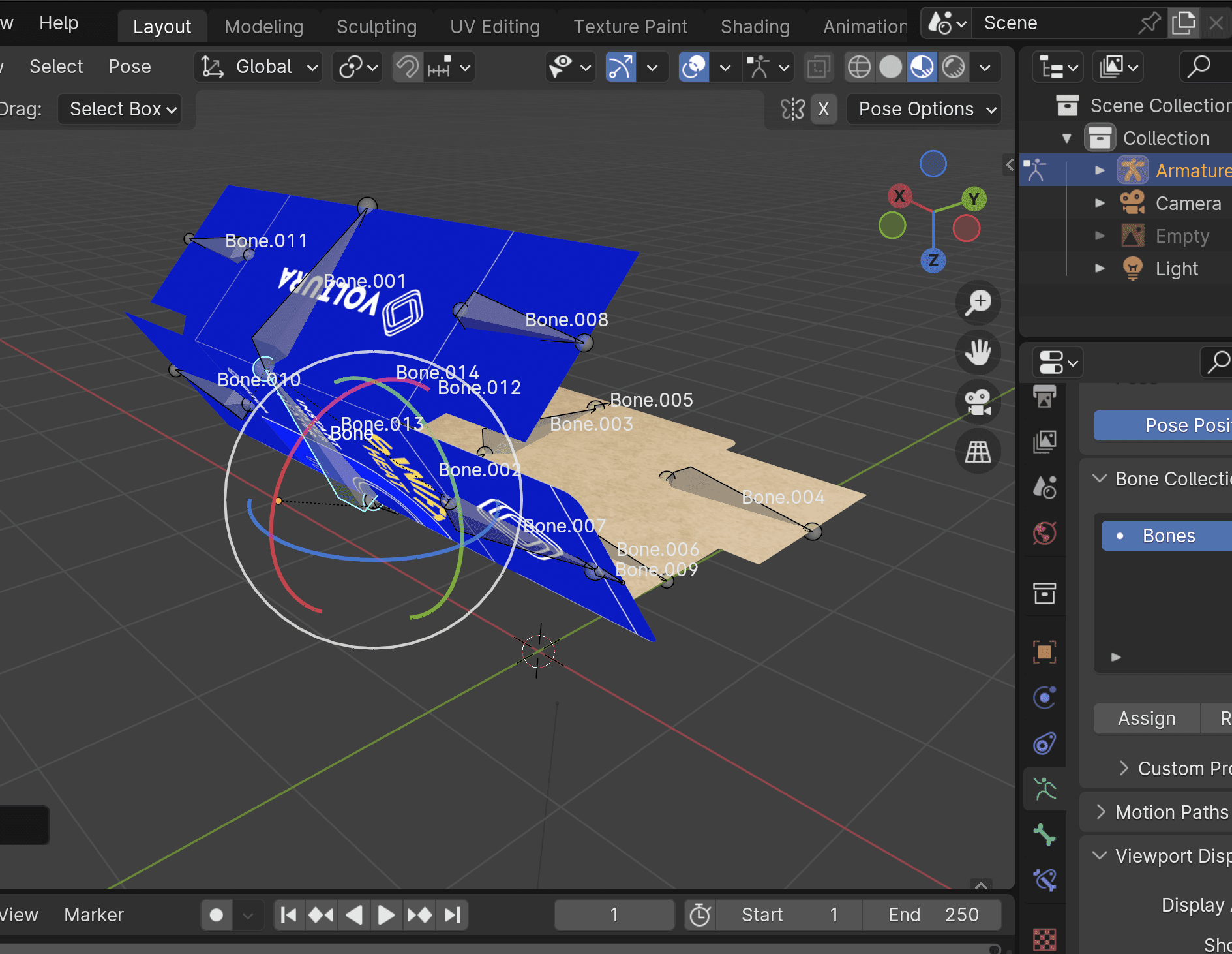Toggle X-axis mirror in pose options
The height and width of the screenshot is (954, 1232).
pyautogui.click(x=824, y=109)
